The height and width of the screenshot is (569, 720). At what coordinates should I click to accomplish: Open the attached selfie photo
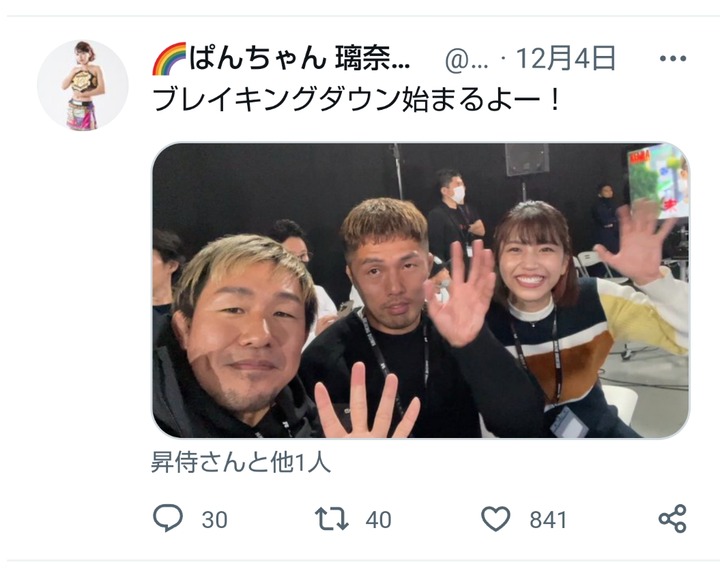(421, 290)
